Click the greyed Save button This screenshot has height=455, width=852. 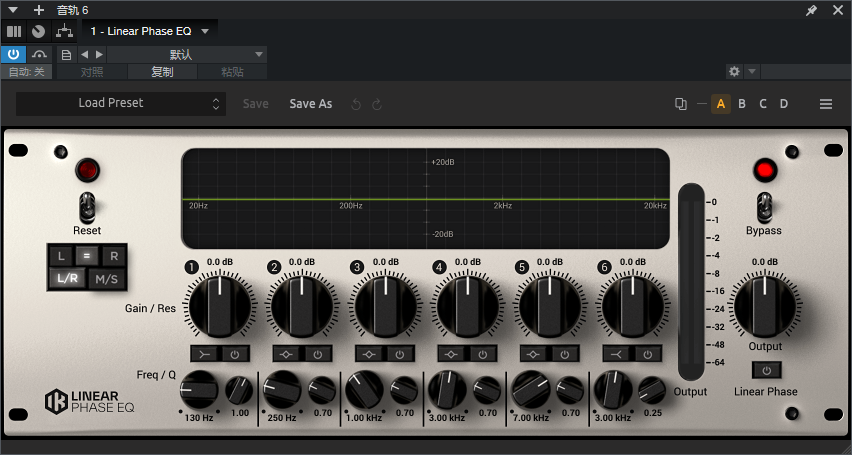point(255,104)
